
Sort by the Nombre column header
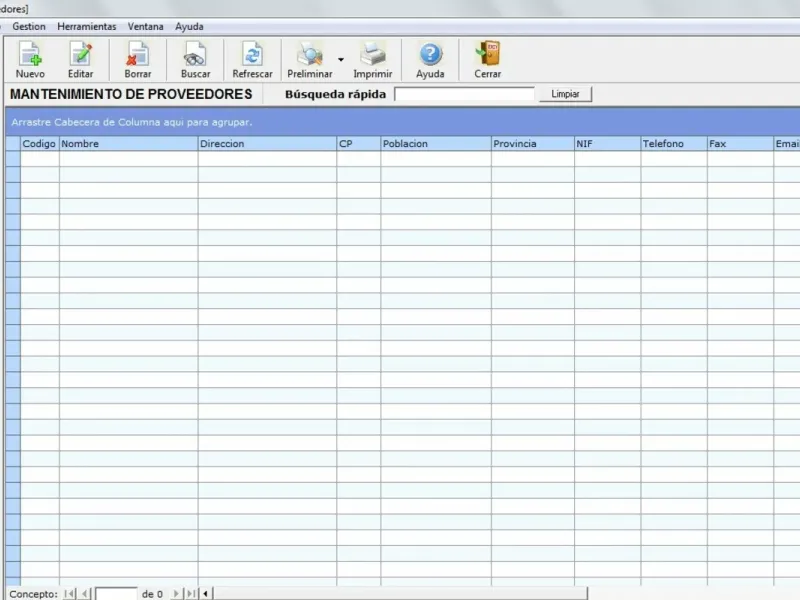(x=129, y=143)
